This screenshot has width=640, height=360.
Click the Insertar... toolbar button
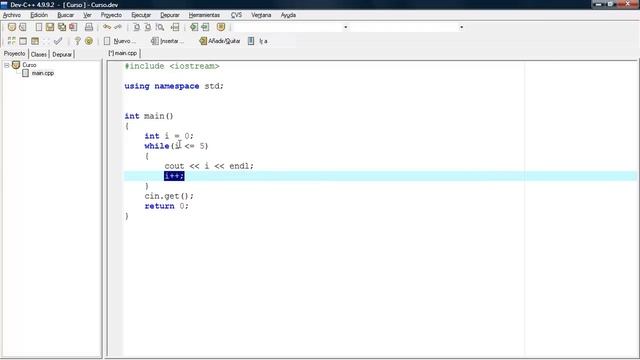point(167,41)
